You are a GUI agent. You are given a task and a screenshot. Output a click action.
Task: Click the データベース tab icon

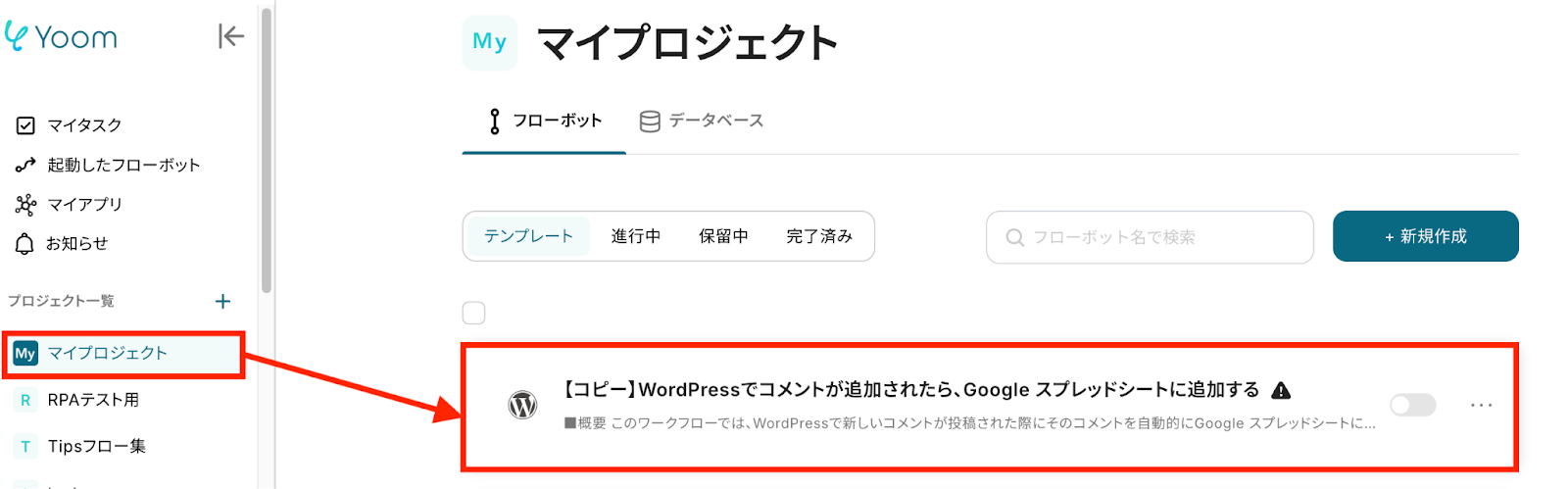click(650, 121)
